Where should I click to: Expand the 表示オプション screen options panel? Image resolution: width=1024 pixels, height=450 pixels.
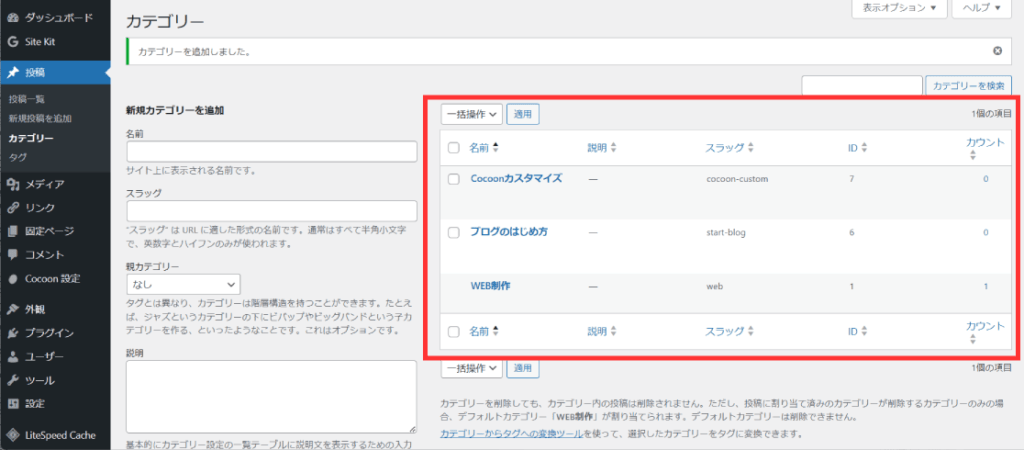pyautogui.click(x=898, y=8)
